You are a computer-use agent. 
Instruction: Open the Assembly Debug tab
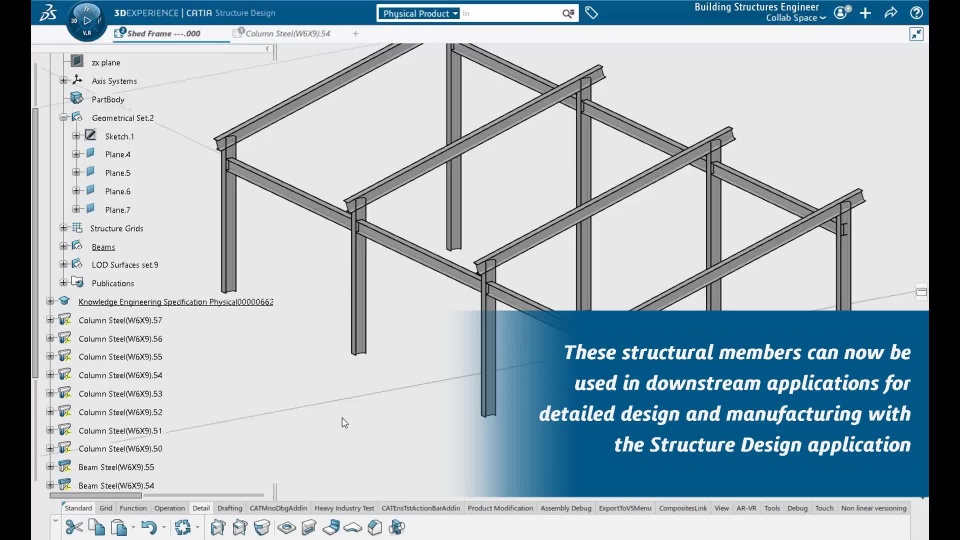point(566,508)
